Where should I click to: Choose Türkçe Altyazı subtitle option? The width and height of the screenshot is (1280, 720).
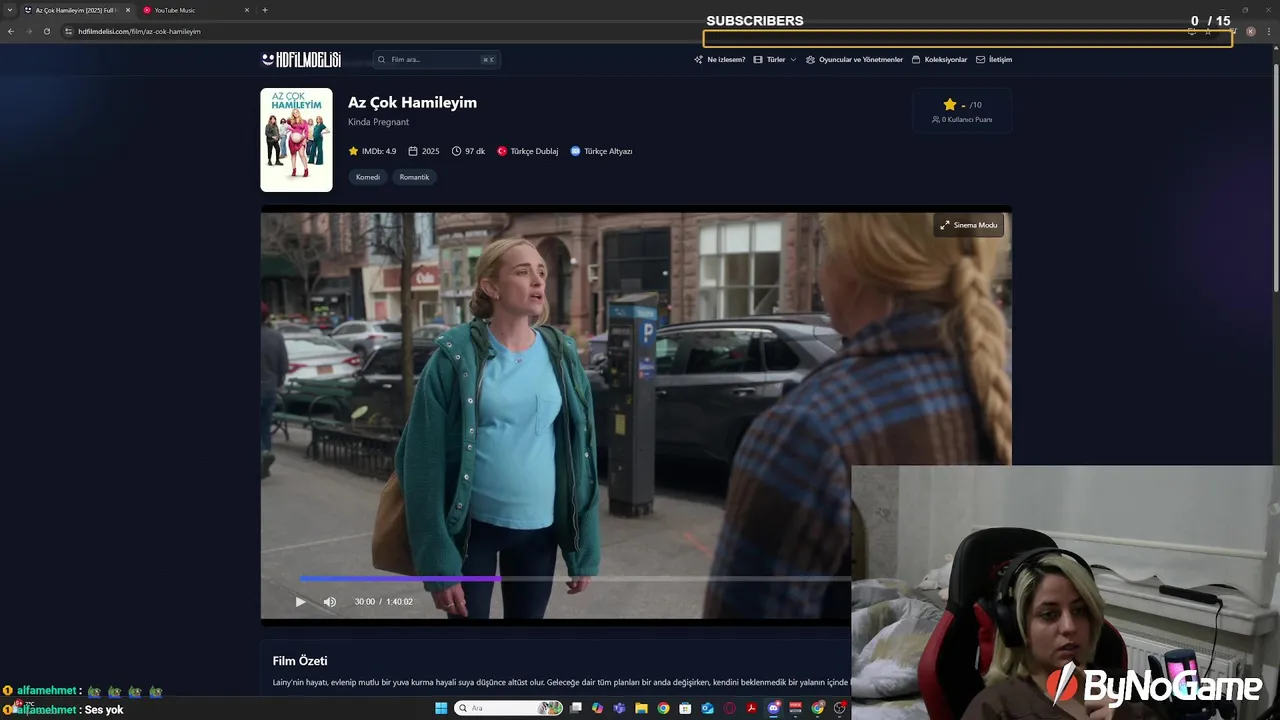tap(601, 151)
